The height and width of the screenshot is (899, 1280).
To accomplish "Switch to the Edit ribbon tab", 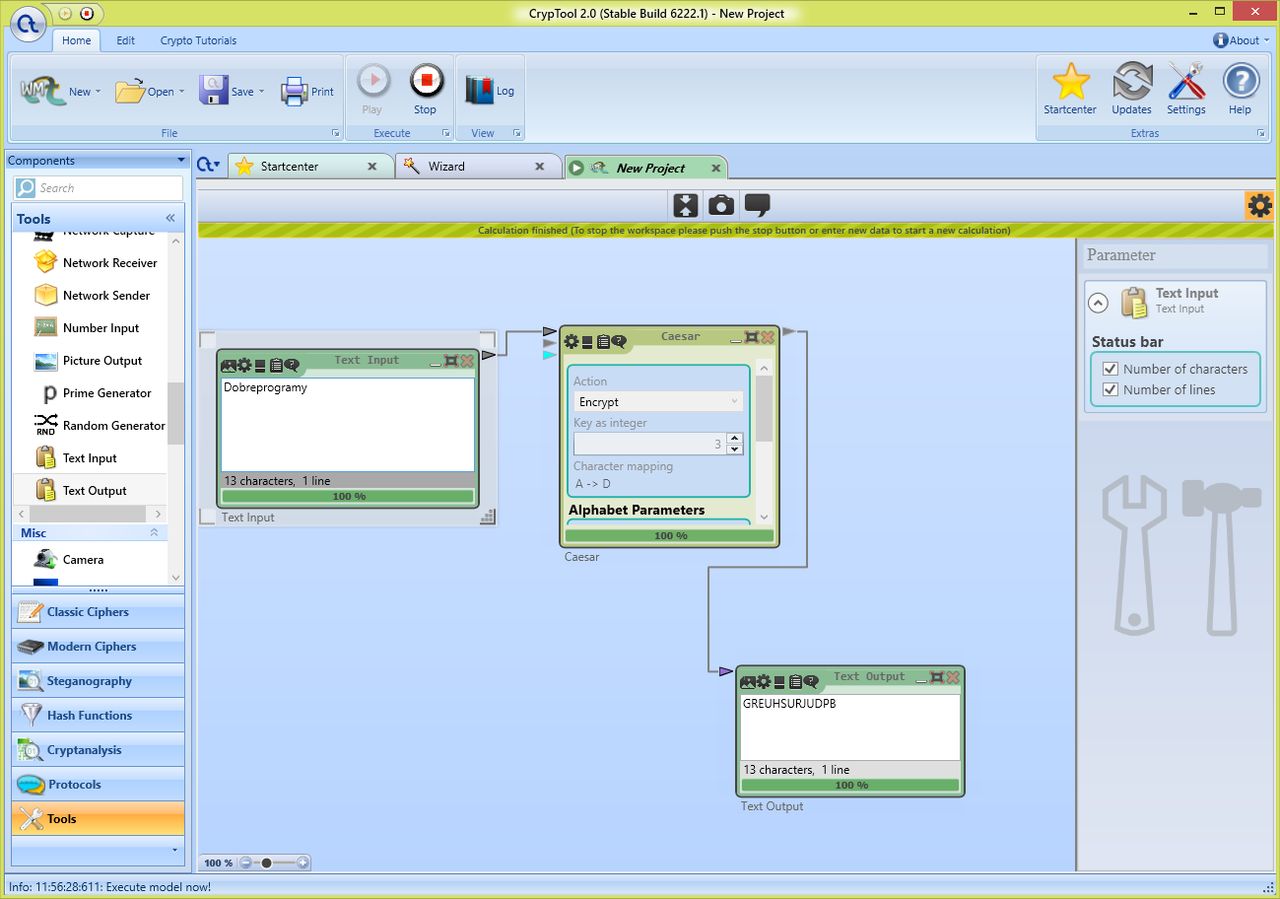I will [126, 40].
